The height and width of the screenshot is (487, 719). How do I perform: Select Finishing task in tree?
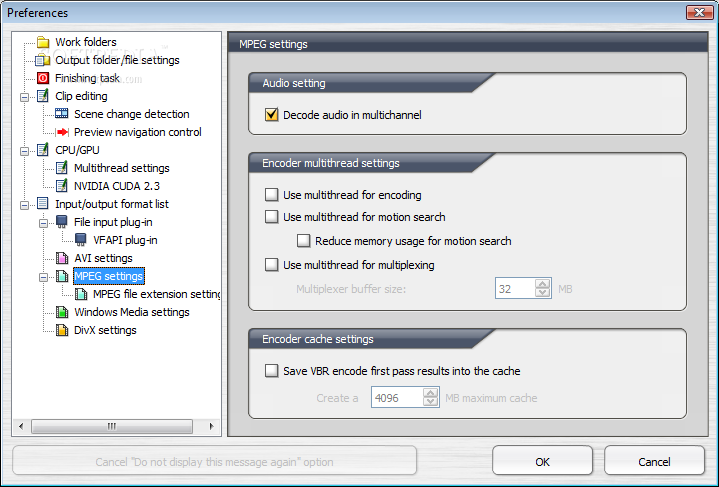[x=87, y=78]
